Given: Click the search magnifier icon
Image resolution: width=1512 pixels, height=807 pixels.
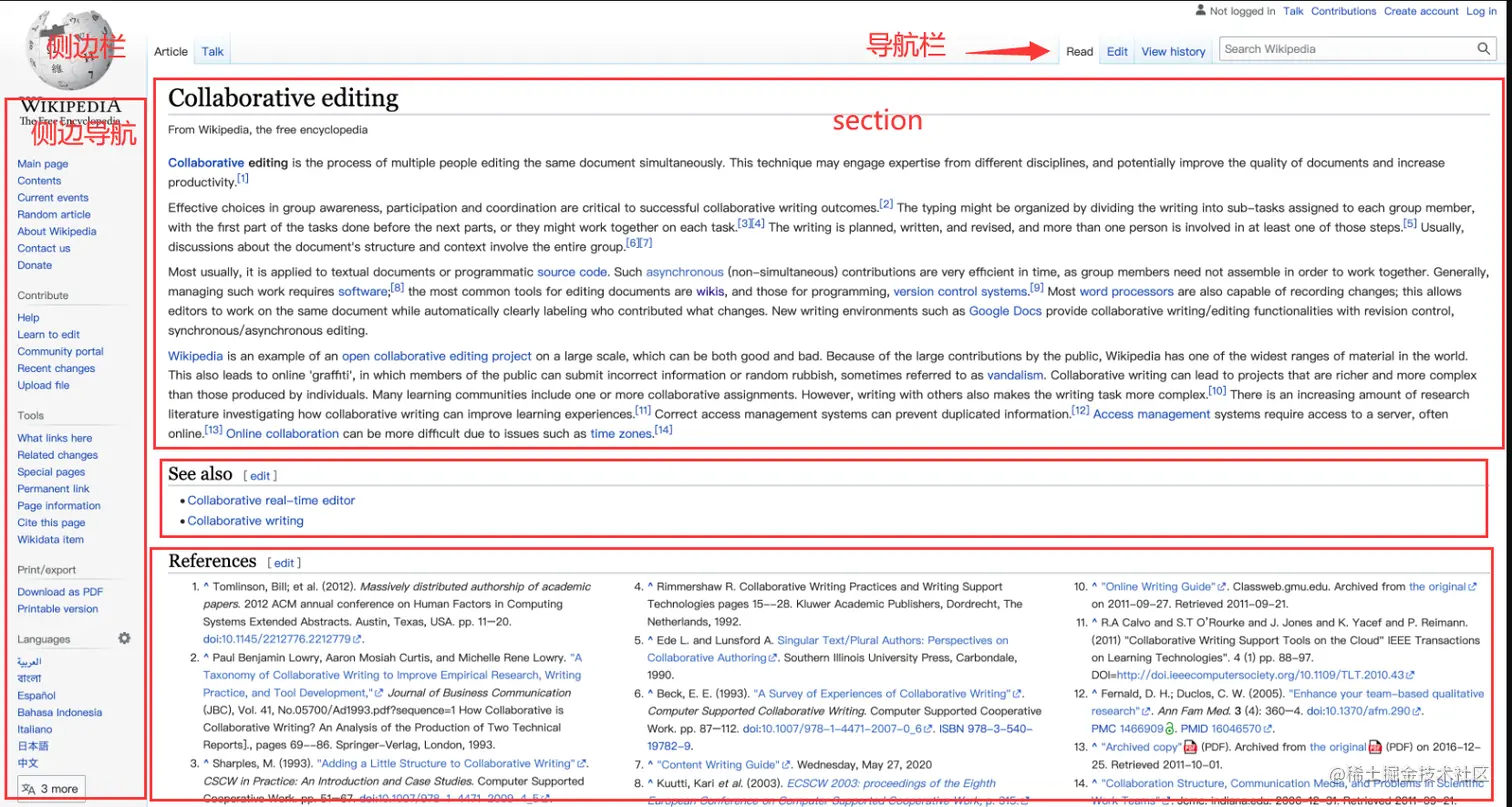Looking at the screenshot, I should 1485,49.
